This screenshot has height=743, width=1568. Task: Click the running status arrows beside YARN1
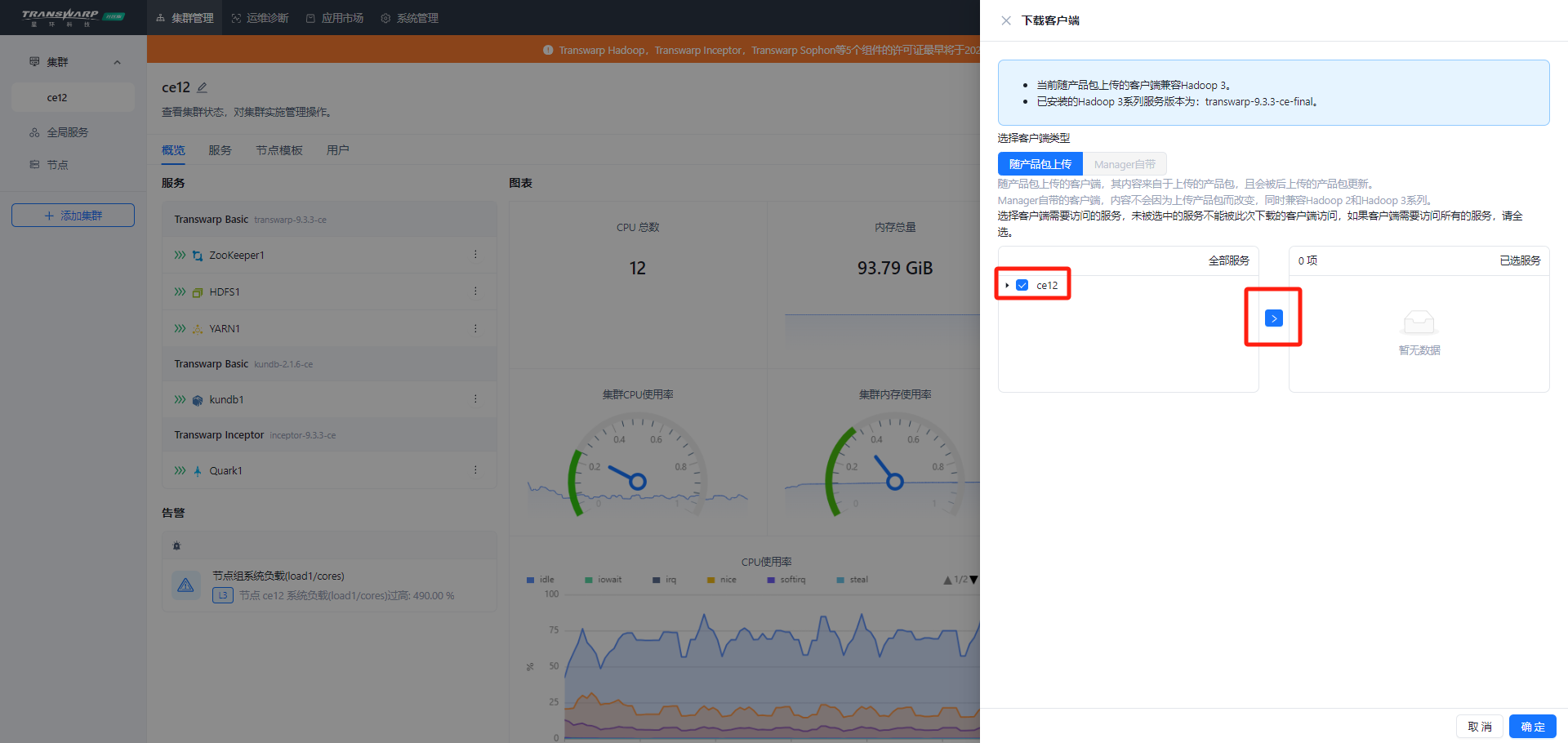180,328
